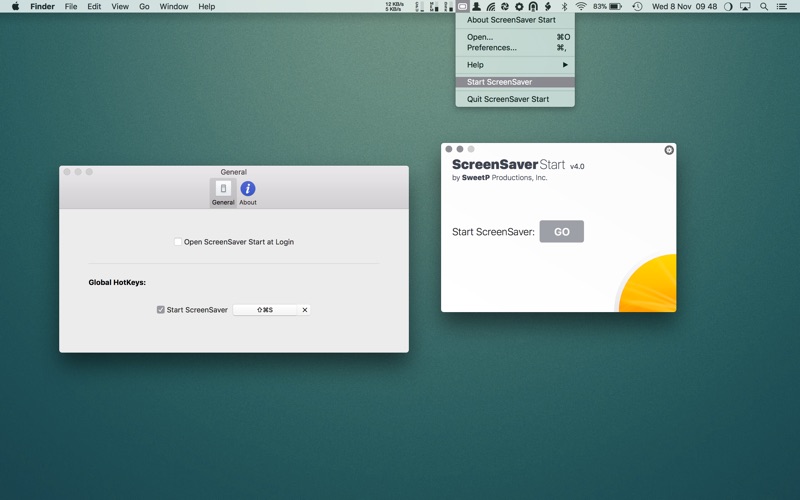The width and height of the screenshot is (800, 500).
Task: Click the ⇧⌘S hotkey recorder field
Action: (x=265, y=310)
